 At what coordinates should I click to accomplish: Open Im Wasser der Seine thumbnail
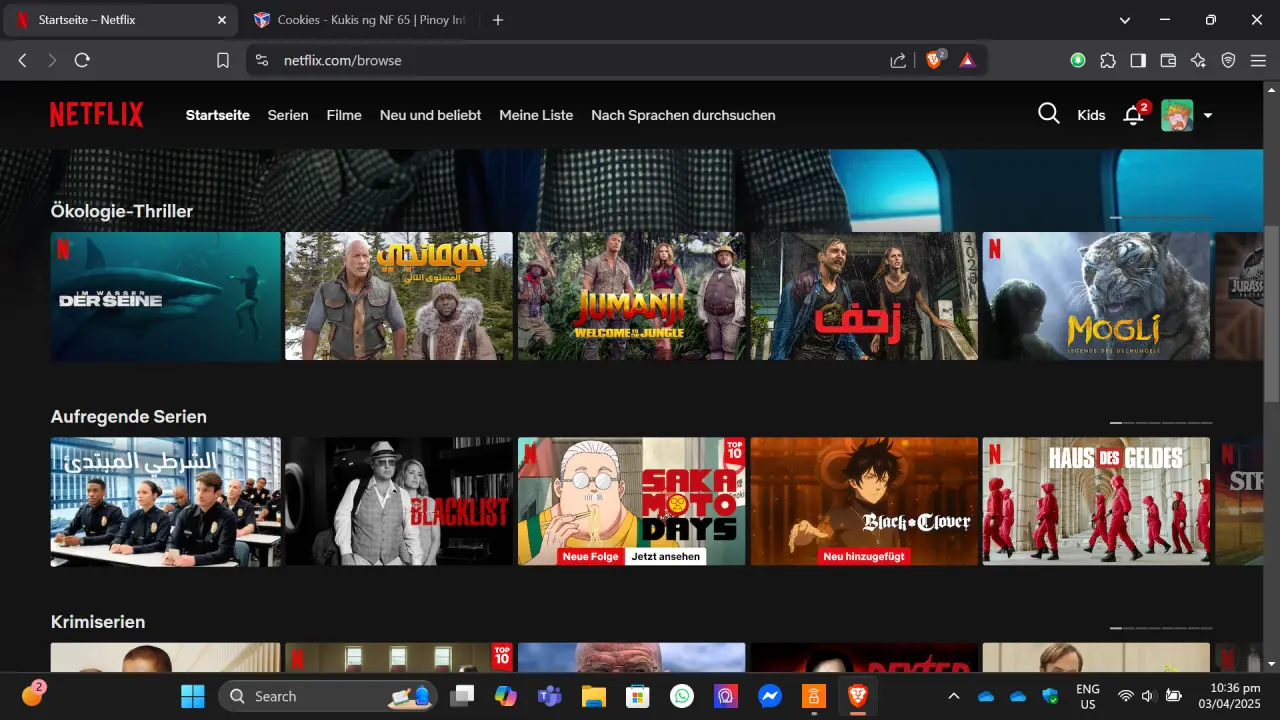pyautogui.click(x=166, y=296)
